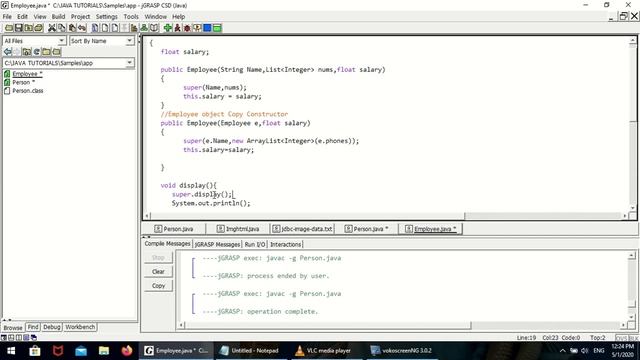Screen dimensions: 640x360
Task: Select Employee * in the file browser
Action: (x=27, y=74)
